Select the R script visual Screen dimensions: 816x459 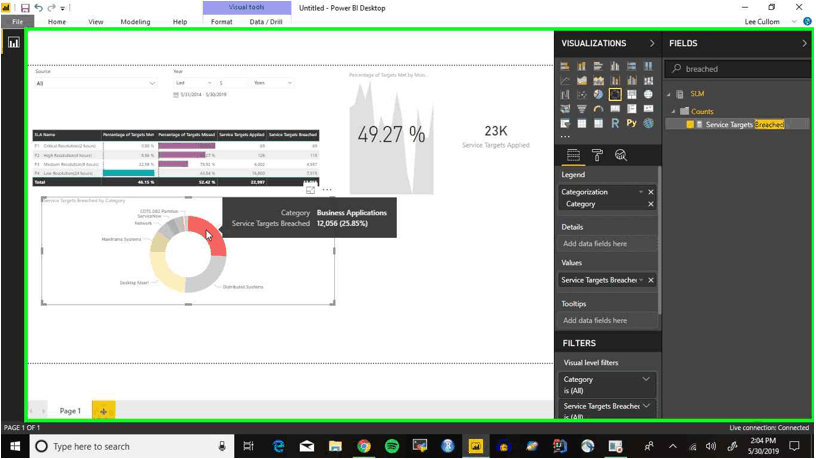[x=615, y=124]
